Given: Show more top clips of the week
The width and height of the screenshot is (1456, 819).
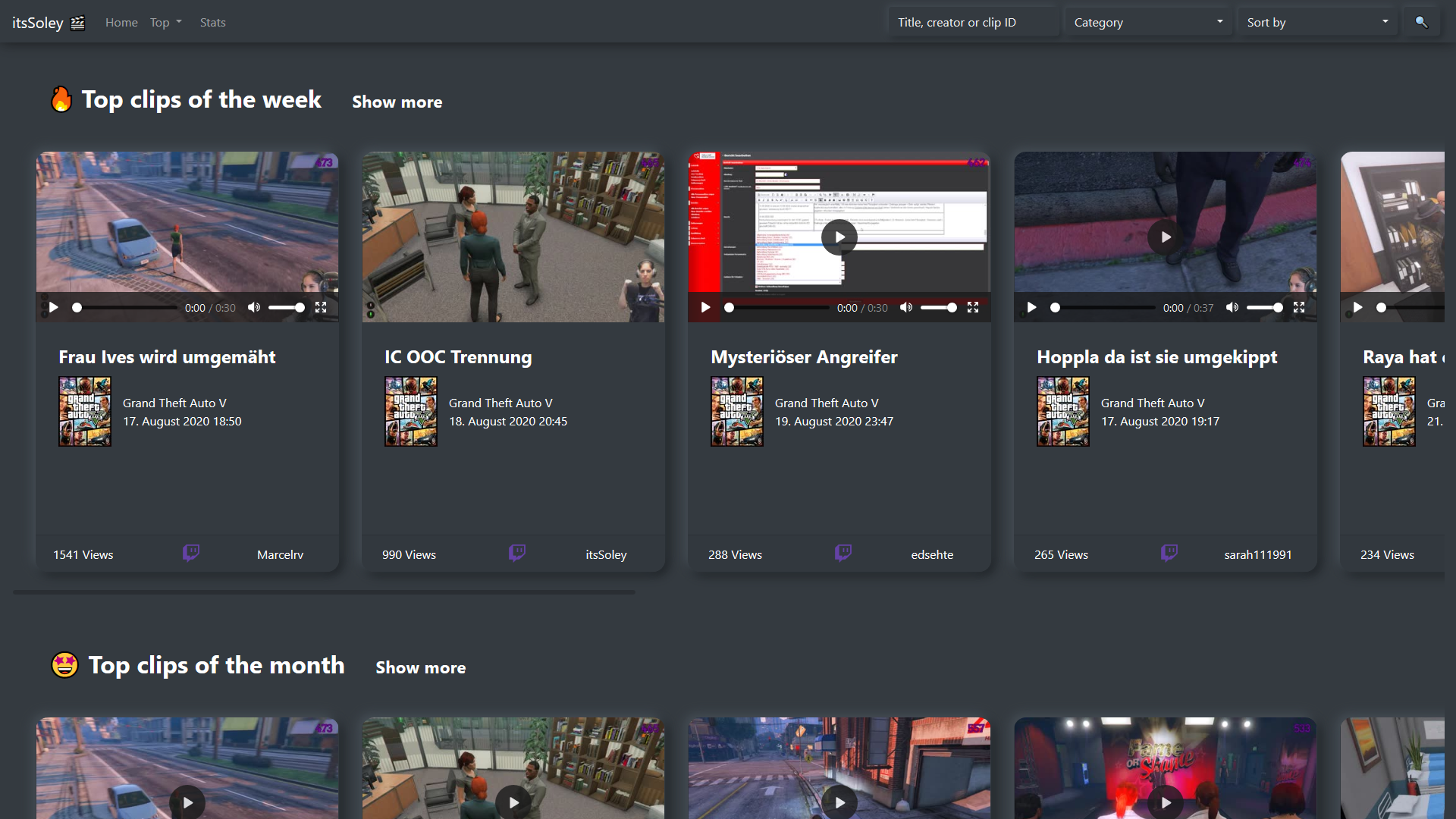Looking at the screenshot, I should (x=397, y=102).
